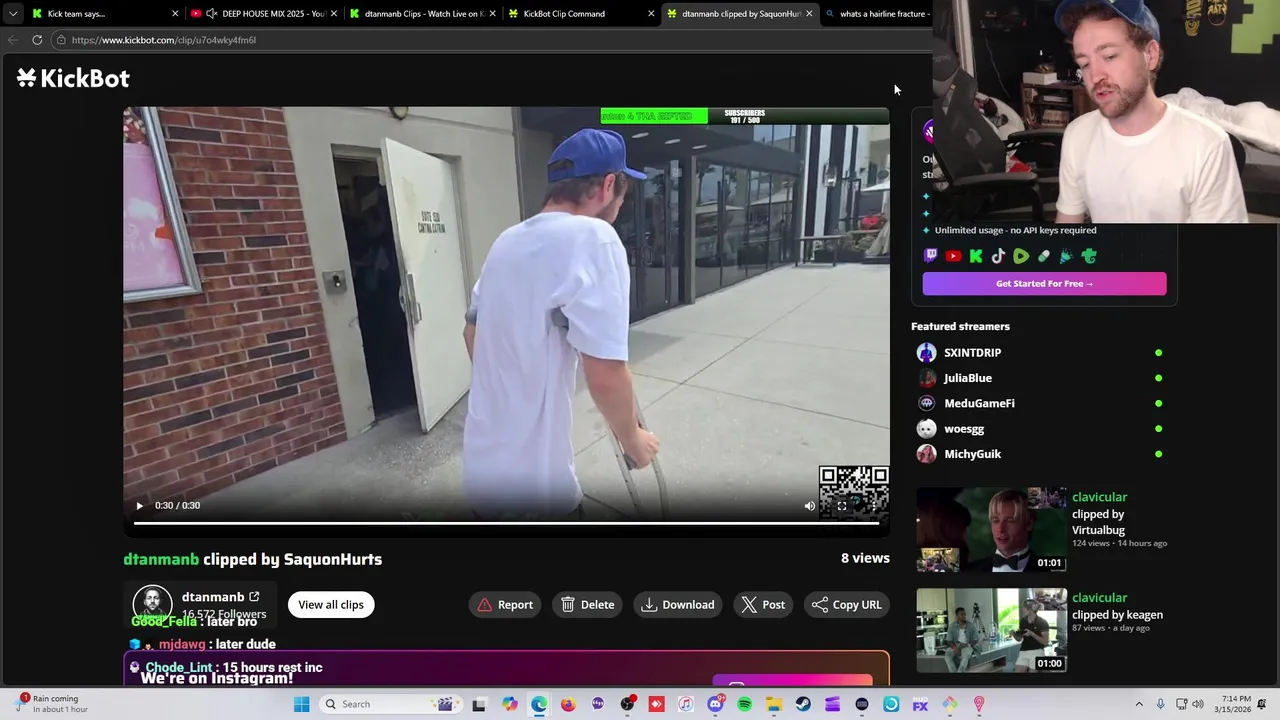This screenshot has width=1280, height=720.
Task: Open HUD FX app from taskbar
Action: pyautogui.click(x=920, y=704)
